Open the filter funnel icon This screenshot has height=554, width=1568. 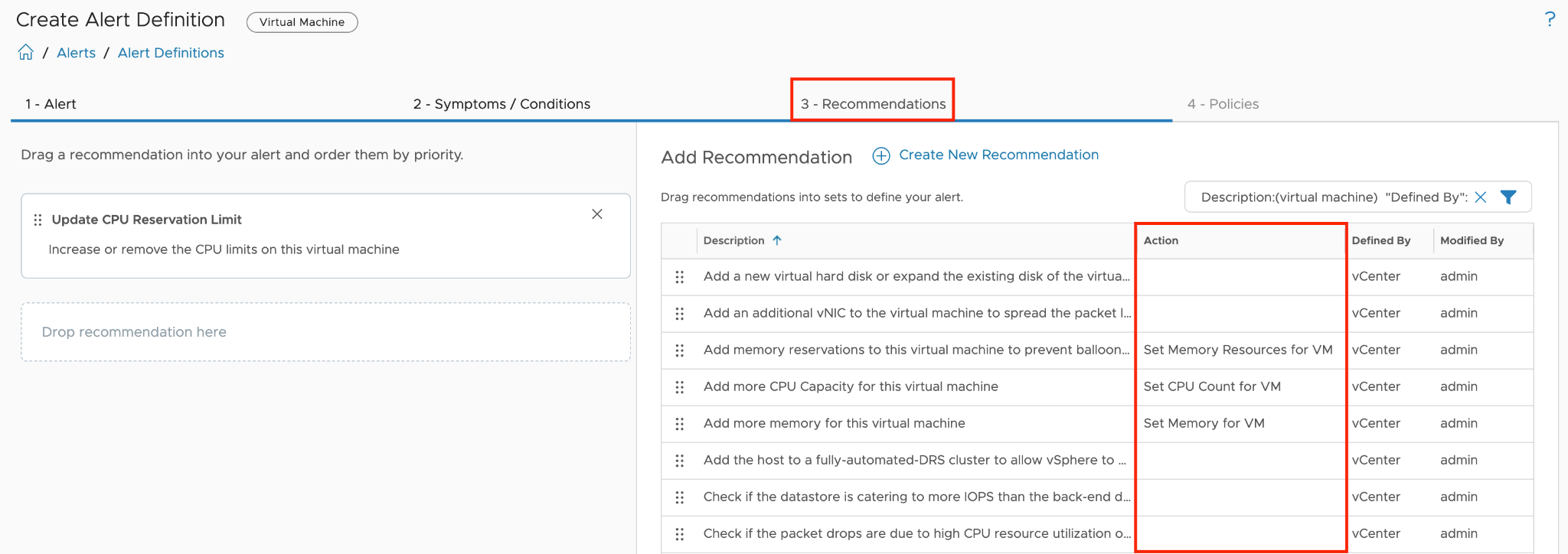1508,197
